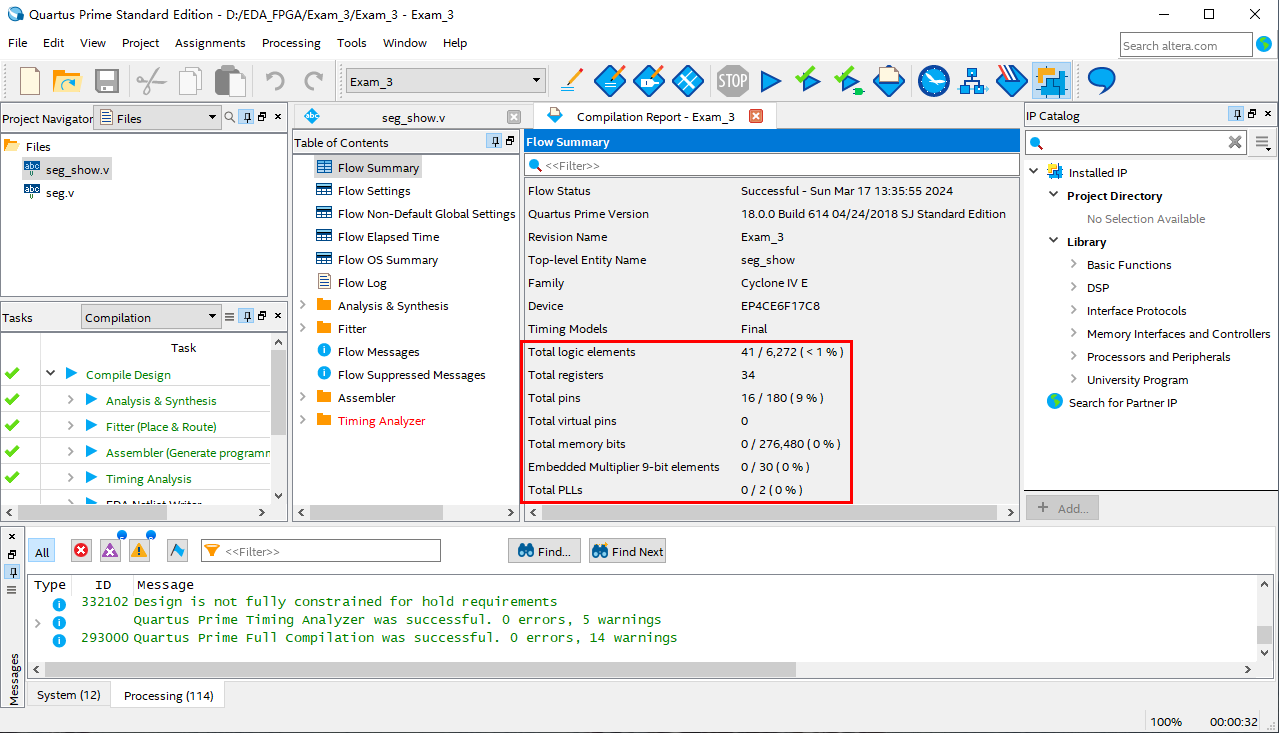Click the Find Next button

(627, 551)
